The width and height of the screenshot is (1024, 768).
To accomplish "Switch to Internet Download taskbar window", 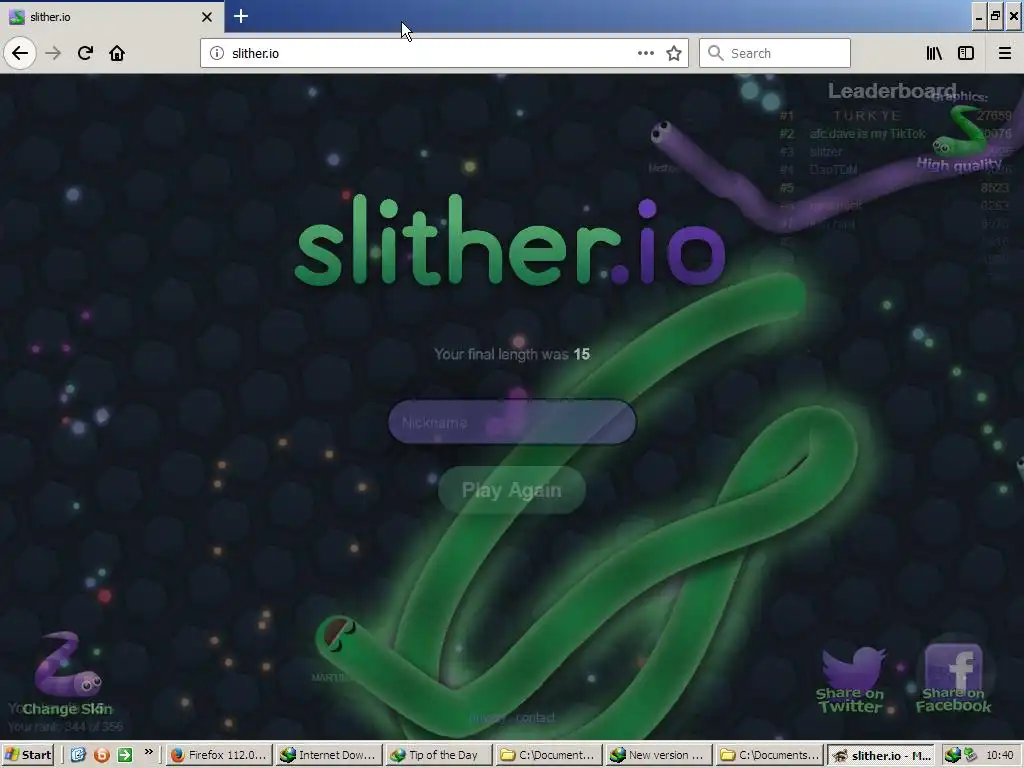I will (x=328, y=755).
